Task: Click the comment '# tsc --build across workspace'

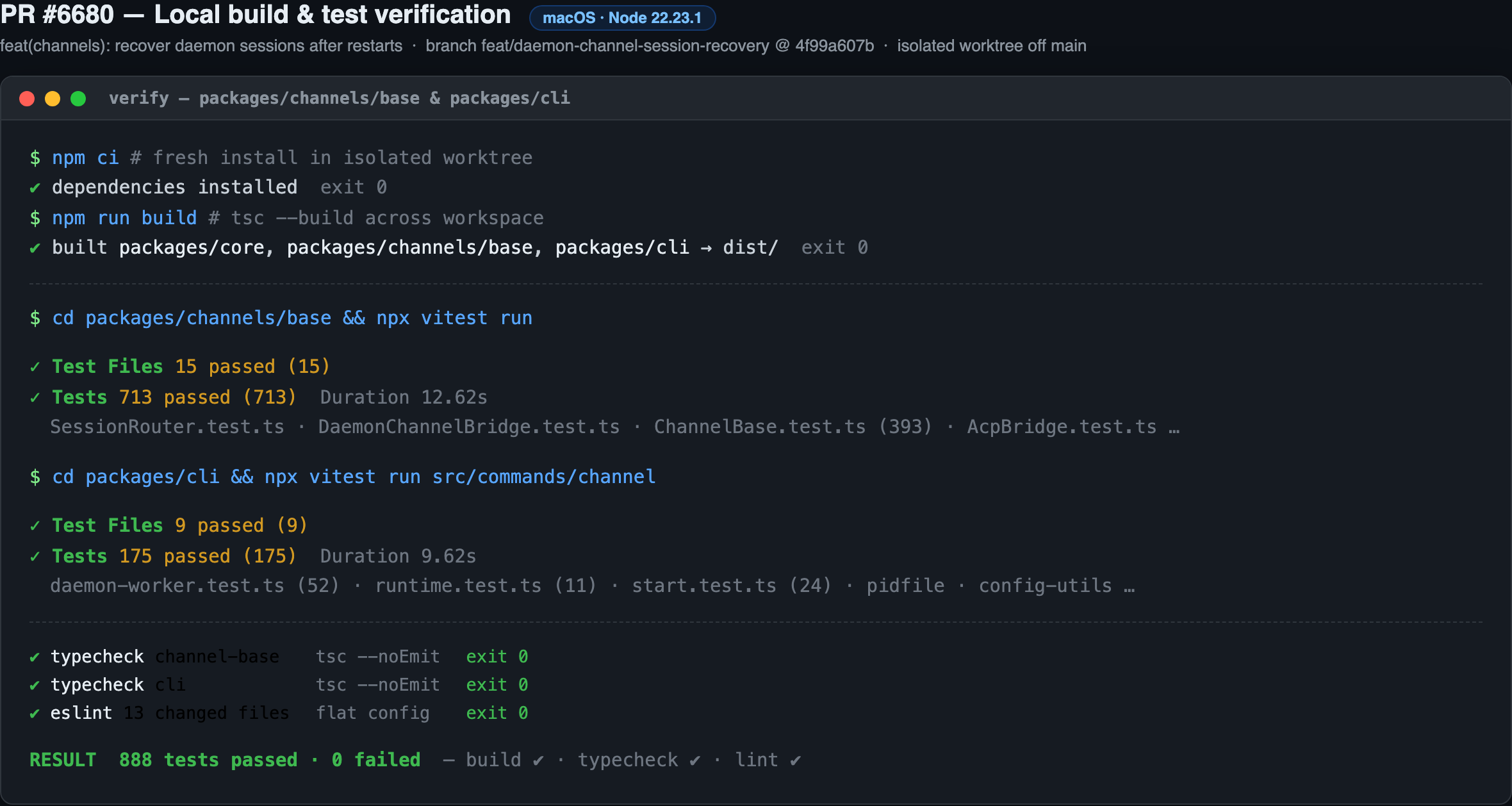Action: click(x=376, y=218)
